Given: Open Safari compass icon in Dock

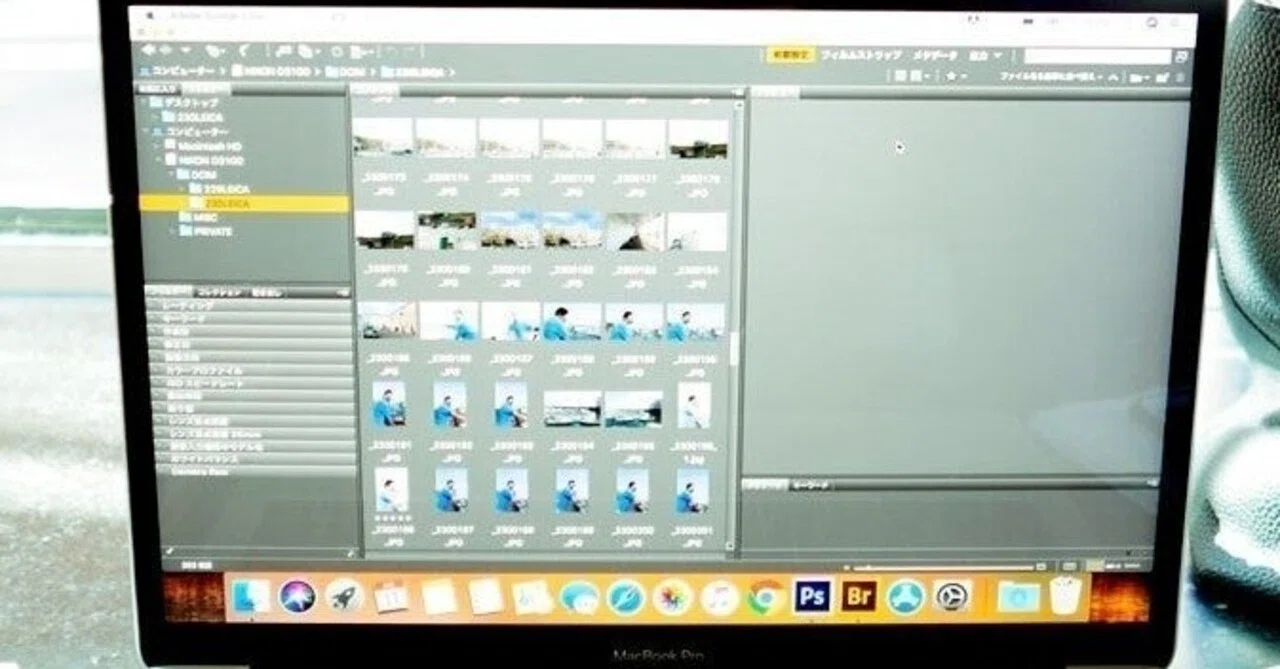Looking at the screenshot, I should click(626, 598).
